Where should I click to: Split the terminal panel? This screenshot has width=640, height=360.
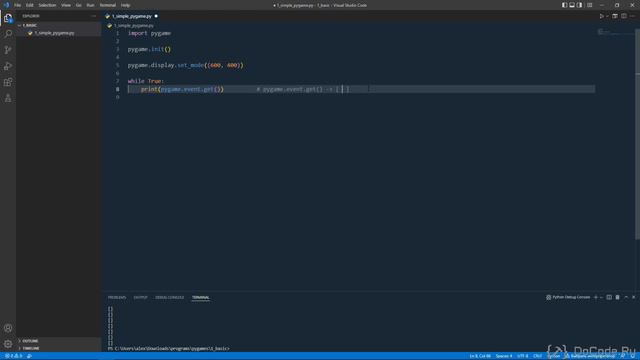click(x=609, y=297)
